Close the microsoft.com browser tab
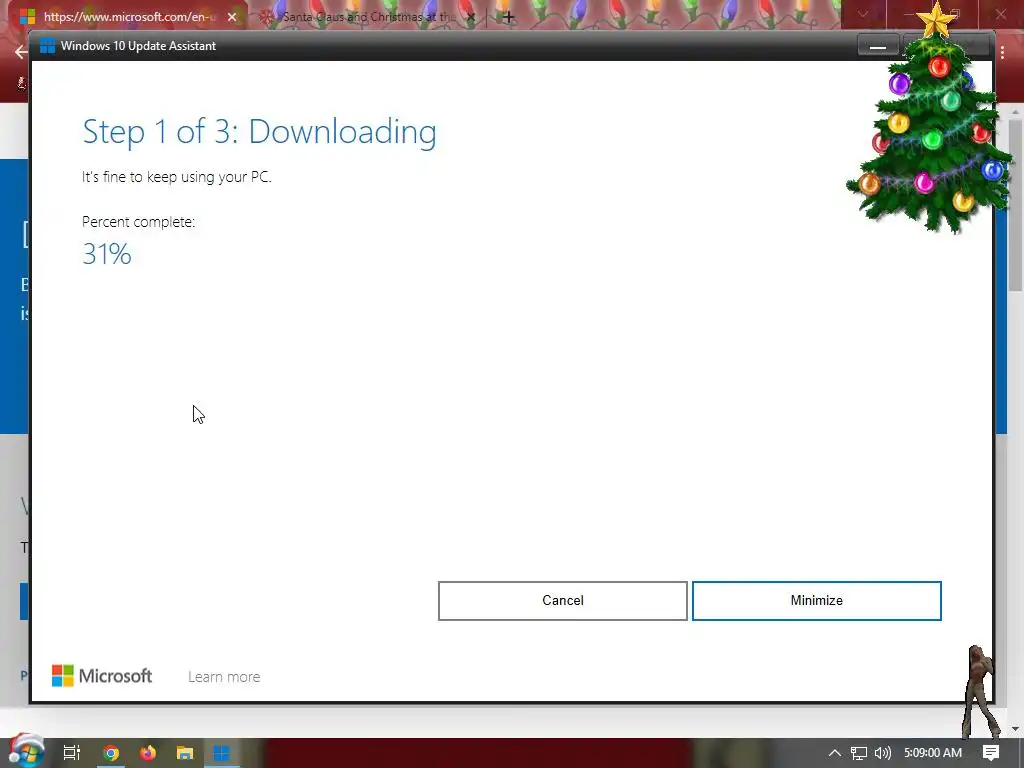Viewport: 1024px width, 768px height. coord(232,17)
